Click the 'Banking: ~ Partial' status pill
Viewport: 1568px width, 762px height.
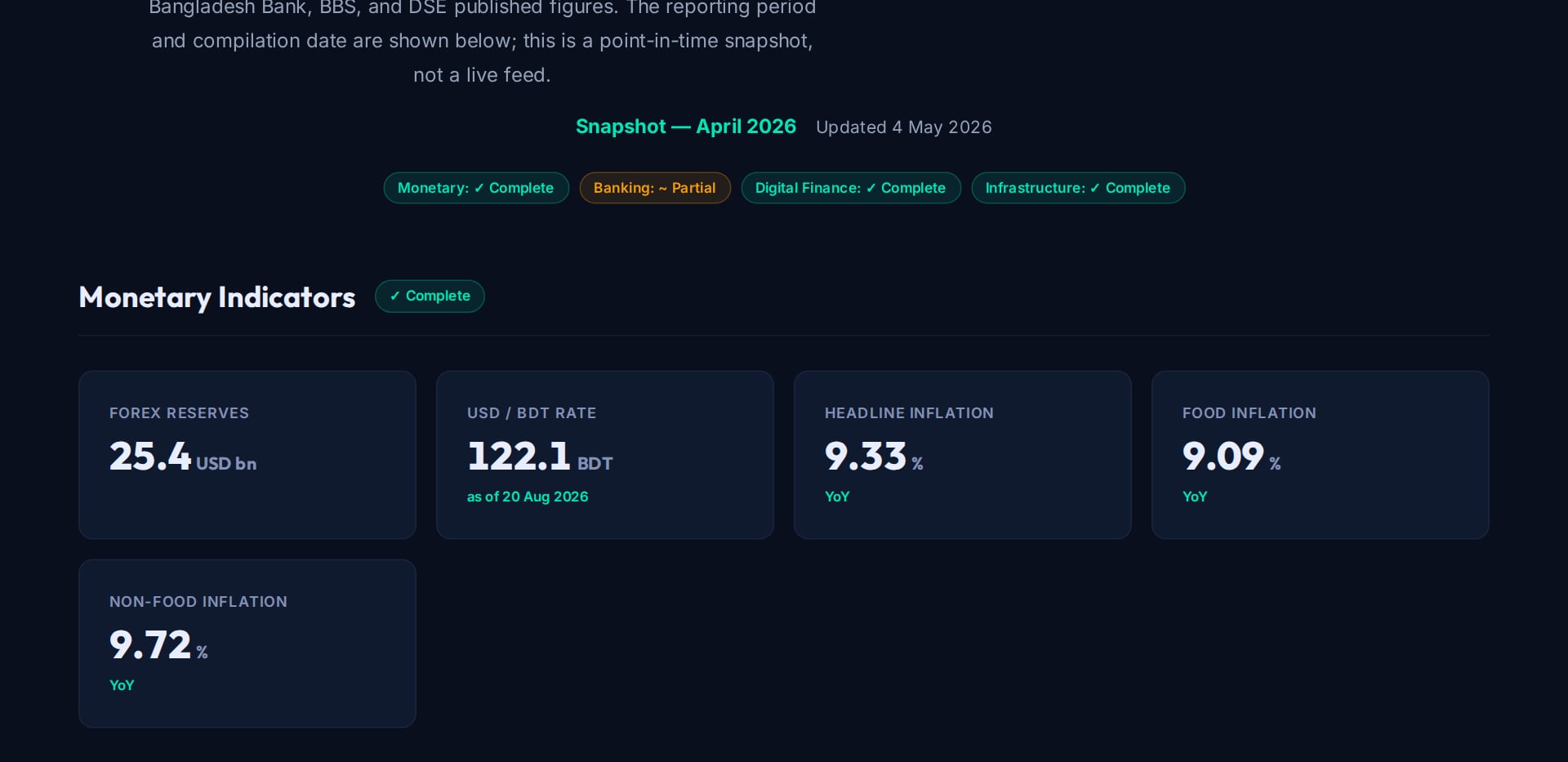coord(655,188)
